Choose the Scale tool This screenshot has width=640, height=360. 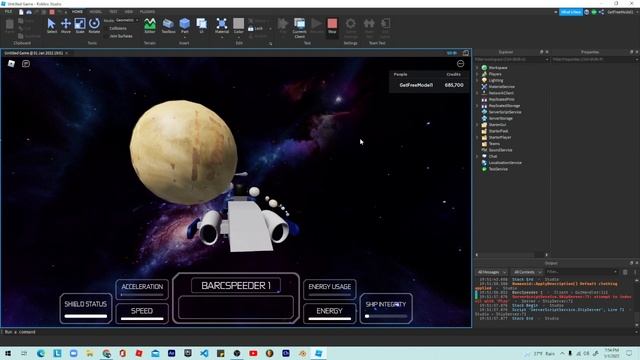tap(80, 25)
